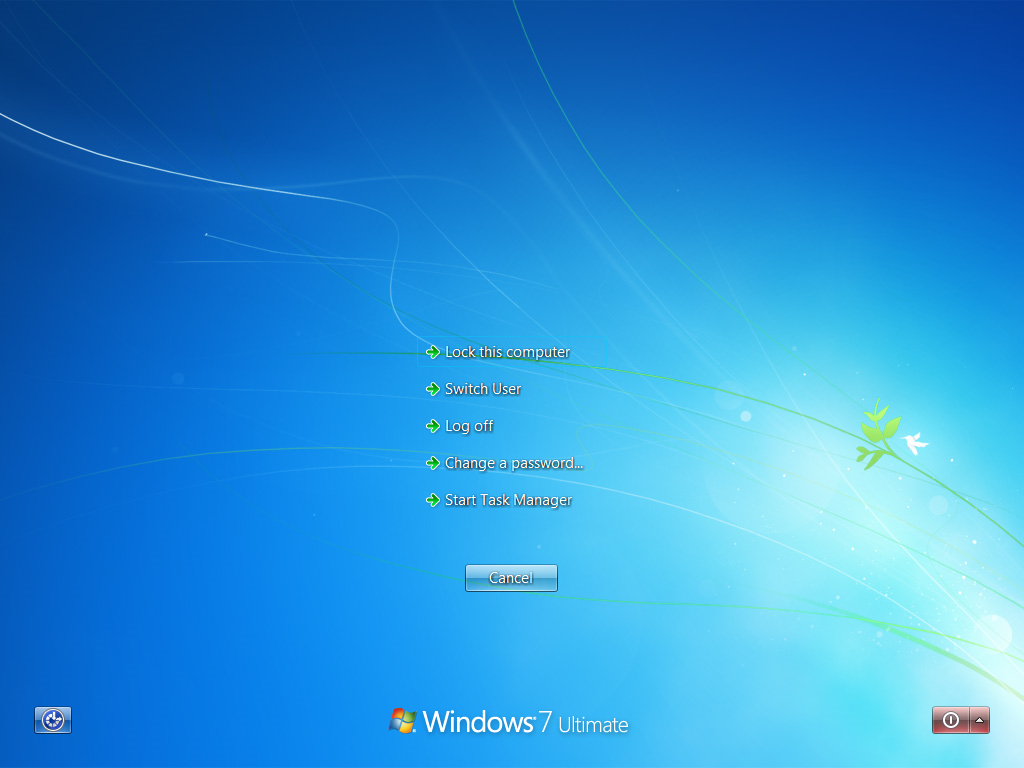Reveal restart options with the power button chevron

pyautogui.click(x=978, y=720)
